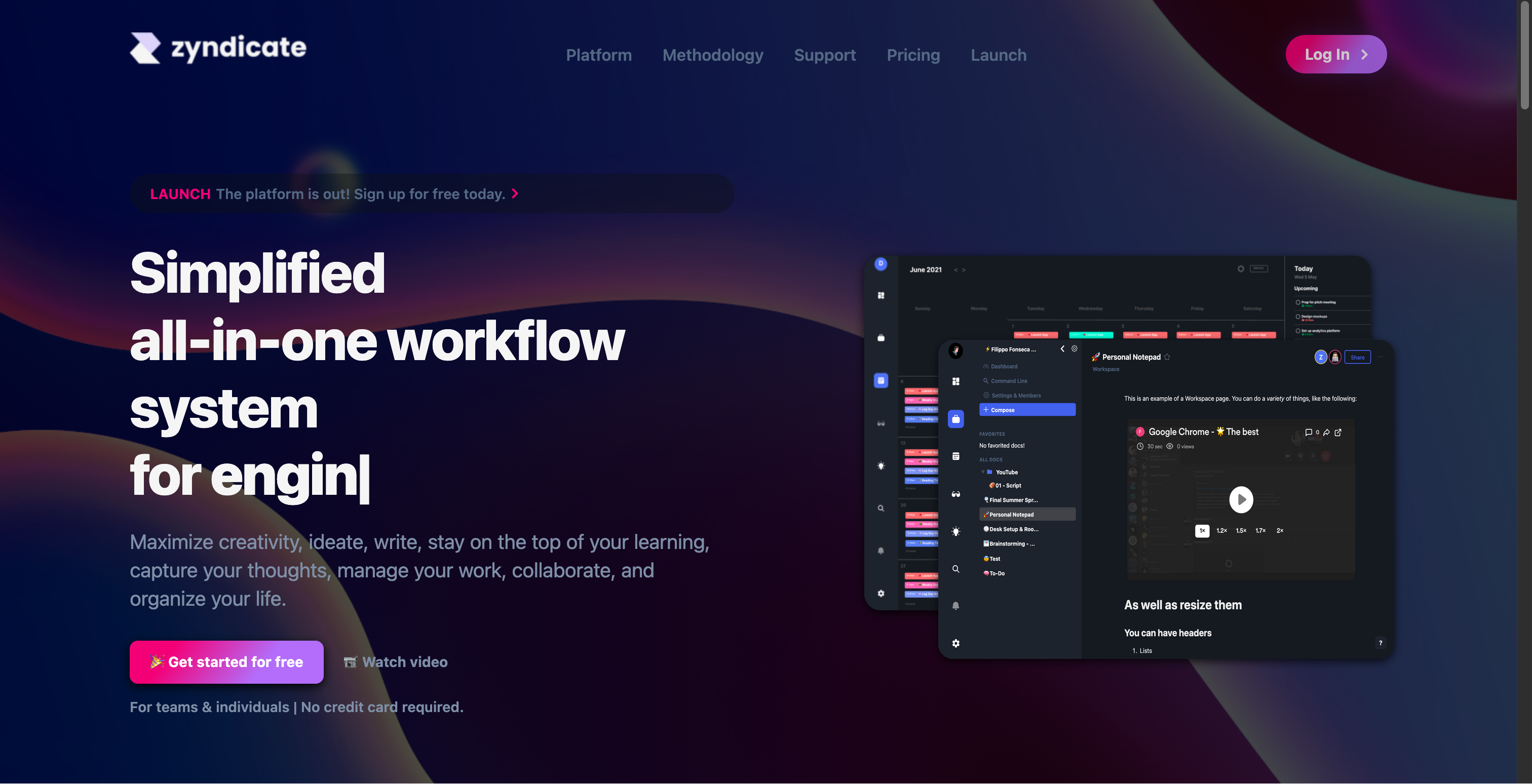Play the Google Chrome video
Image resolution: width=1532 pixels, height=784 pixels.
[x=1241, y=499]
